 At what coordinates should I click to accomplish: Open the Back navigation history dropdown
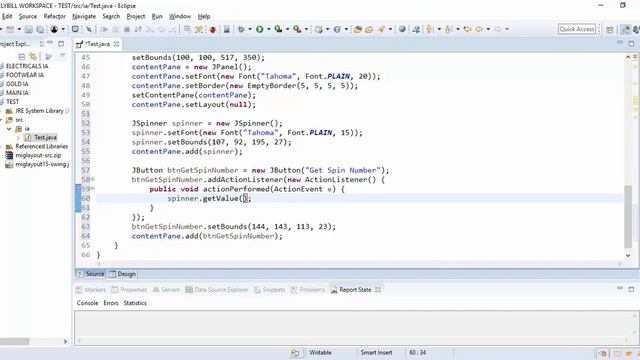488,29
